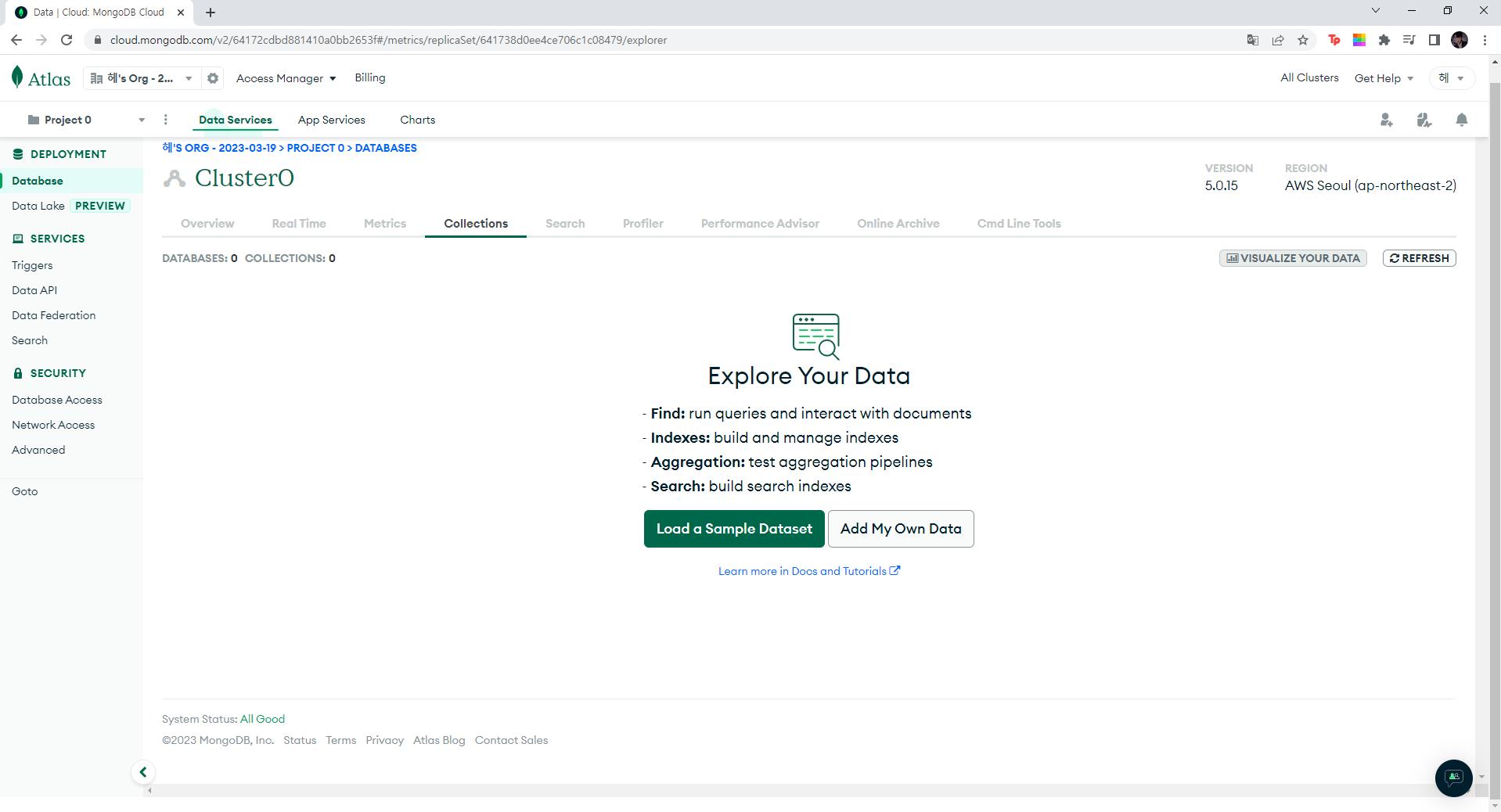This screenshot has width=1501, height=812.
Task: Open project options three-dot menu
Action: point(165,120)
